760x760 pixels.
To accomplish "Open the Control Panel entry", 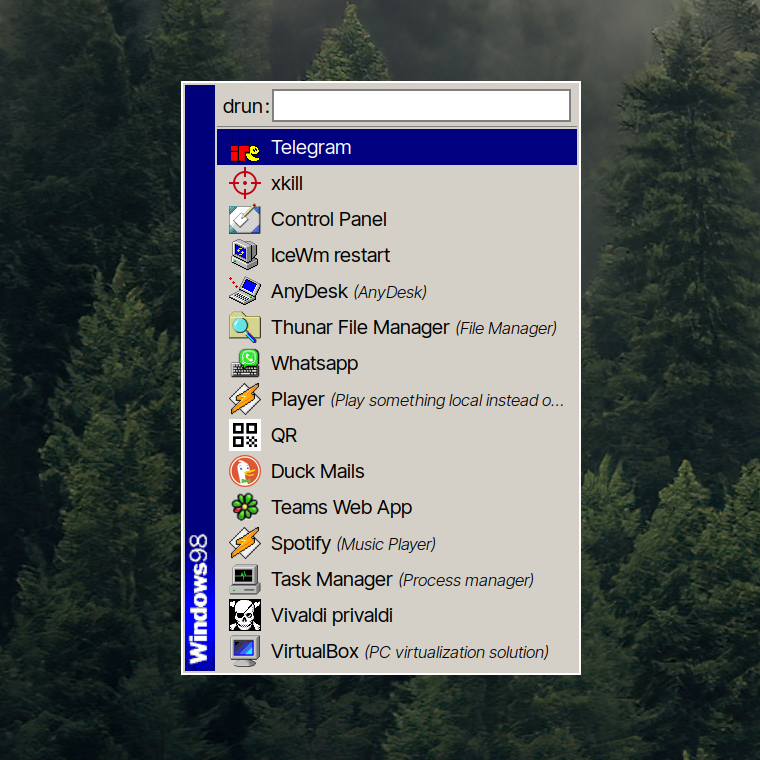I will tap(396, 219).
